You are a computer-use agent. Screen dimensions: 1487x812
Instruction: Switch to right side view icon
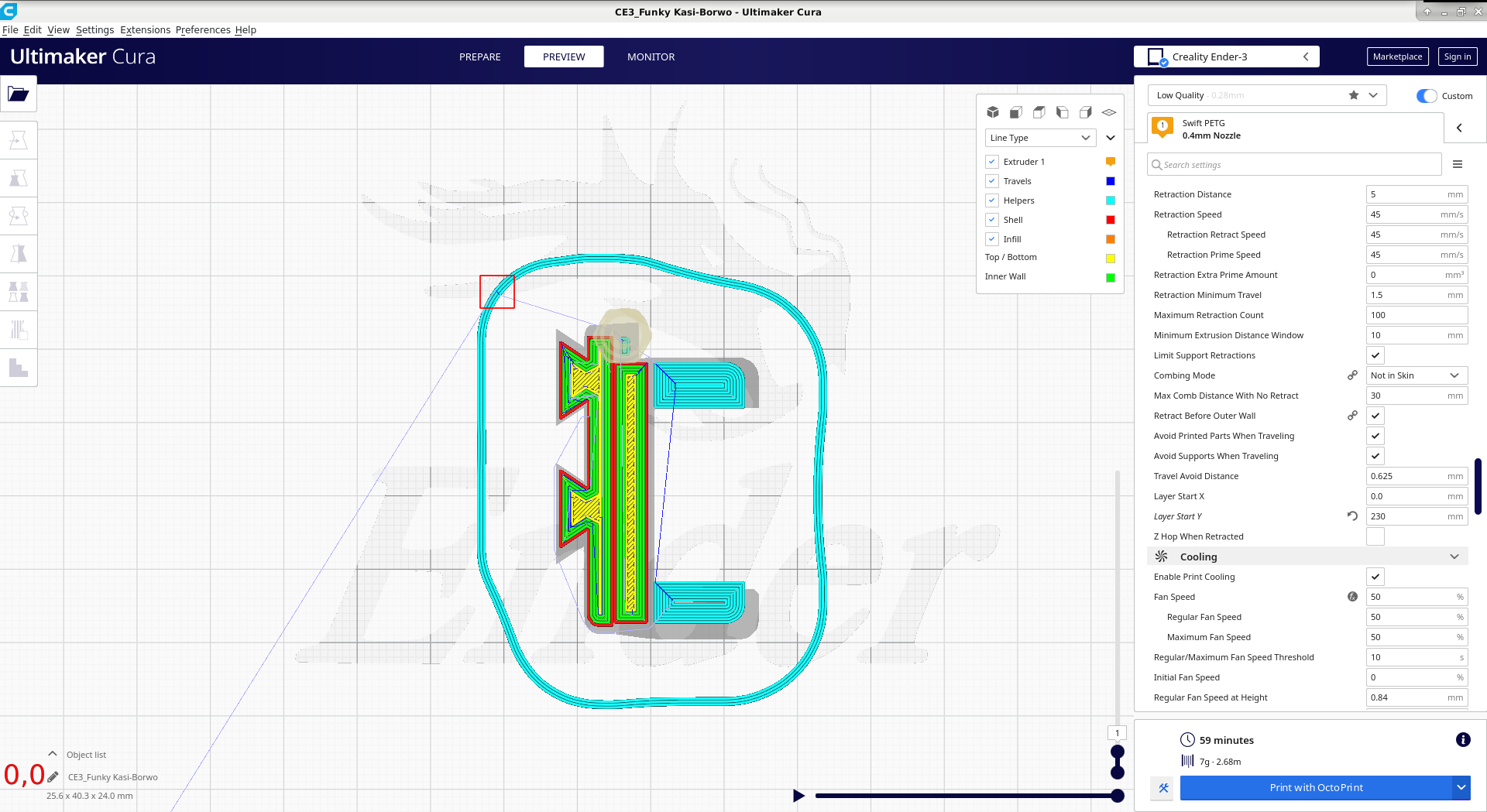coord(1086,112)
